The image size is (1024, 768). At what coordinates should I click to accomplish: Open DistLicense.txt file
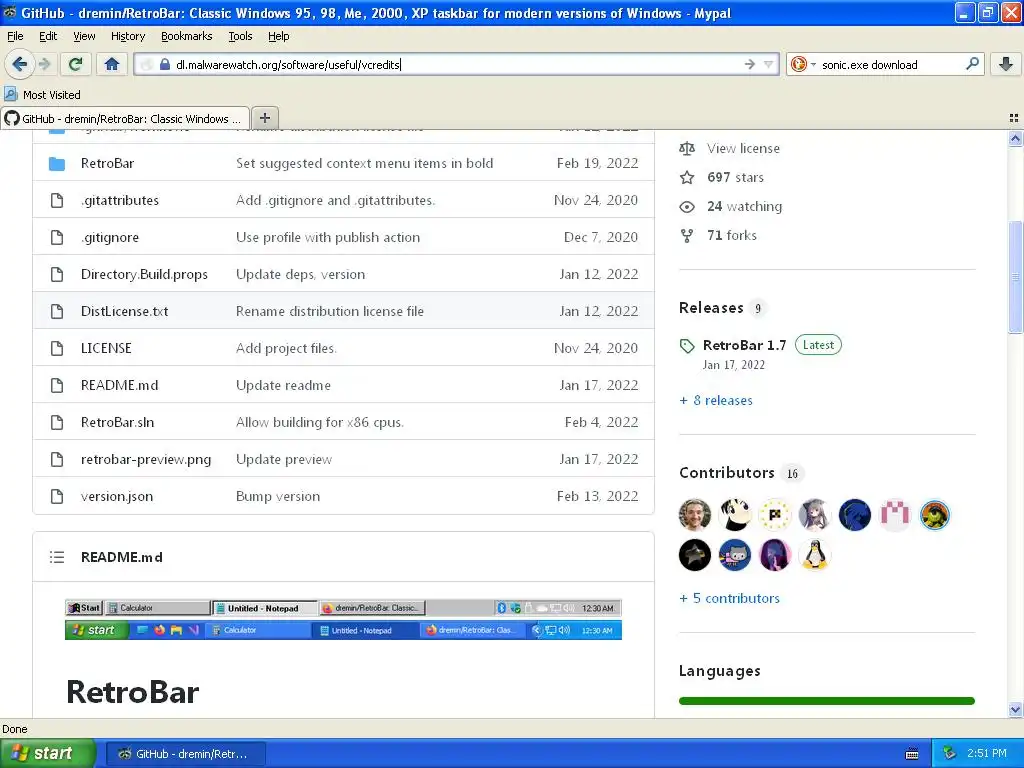coord(124,312)
